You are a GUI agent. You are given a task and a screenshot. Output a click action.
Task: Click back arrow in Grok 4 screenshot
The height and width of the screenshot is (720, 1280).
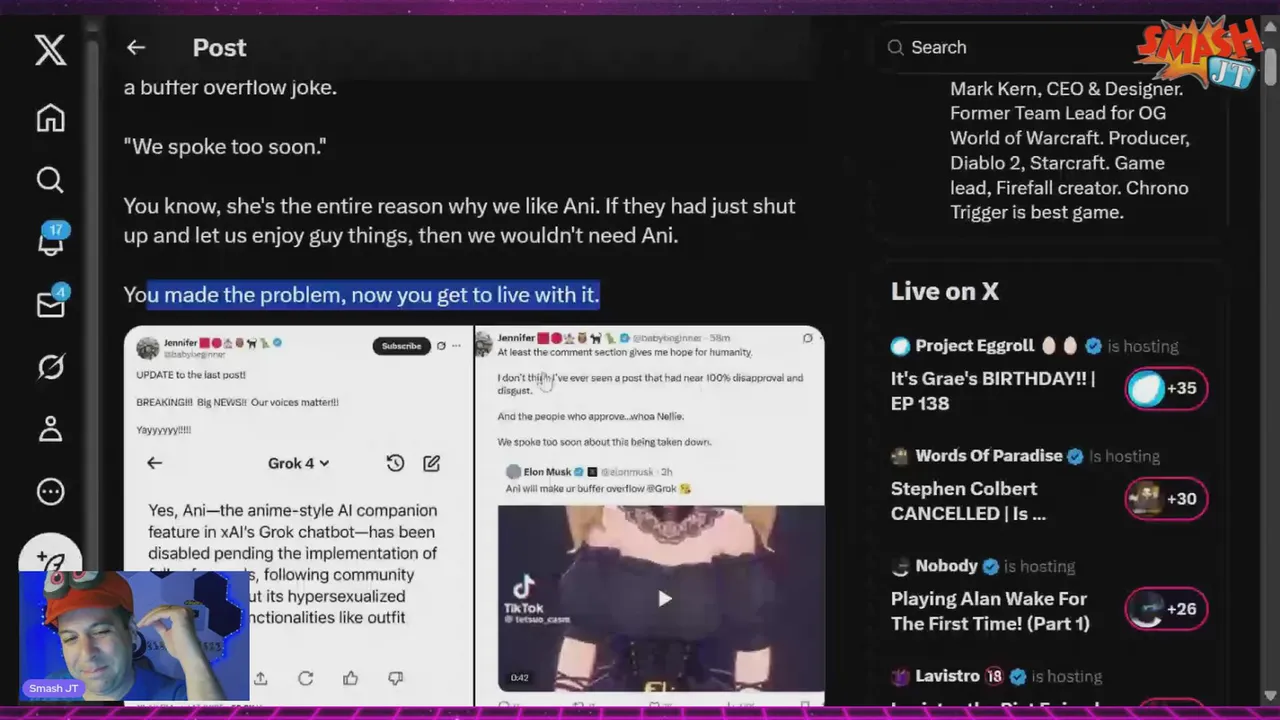(154, 463)
